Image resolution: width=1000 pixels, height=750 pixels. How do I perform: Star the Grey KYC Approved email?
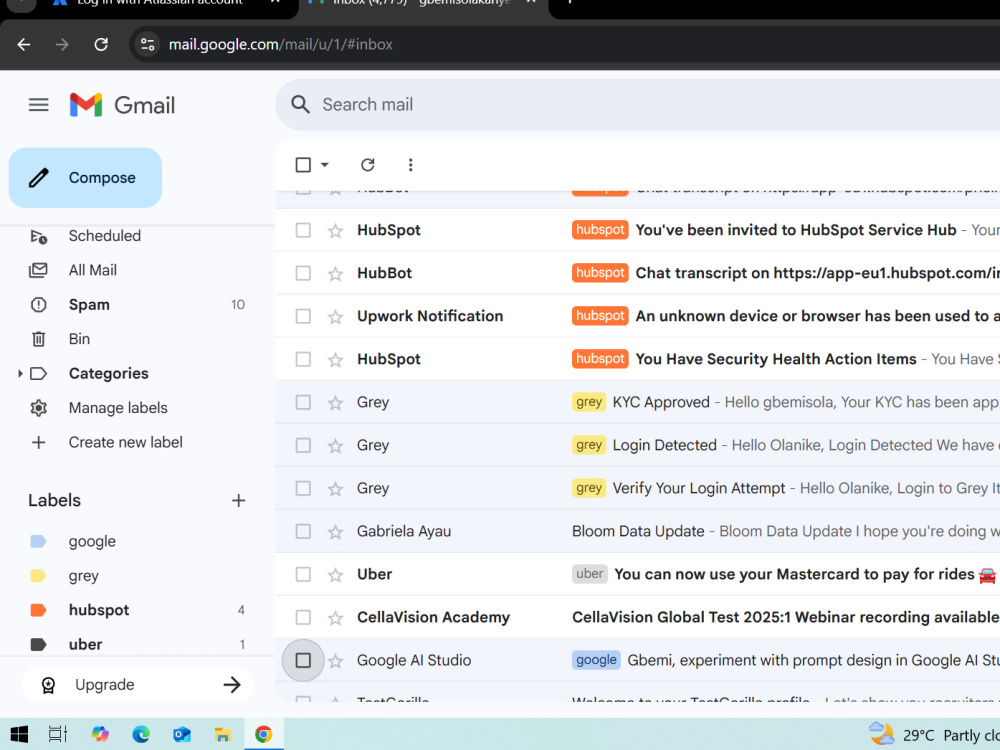click(335, 402)
